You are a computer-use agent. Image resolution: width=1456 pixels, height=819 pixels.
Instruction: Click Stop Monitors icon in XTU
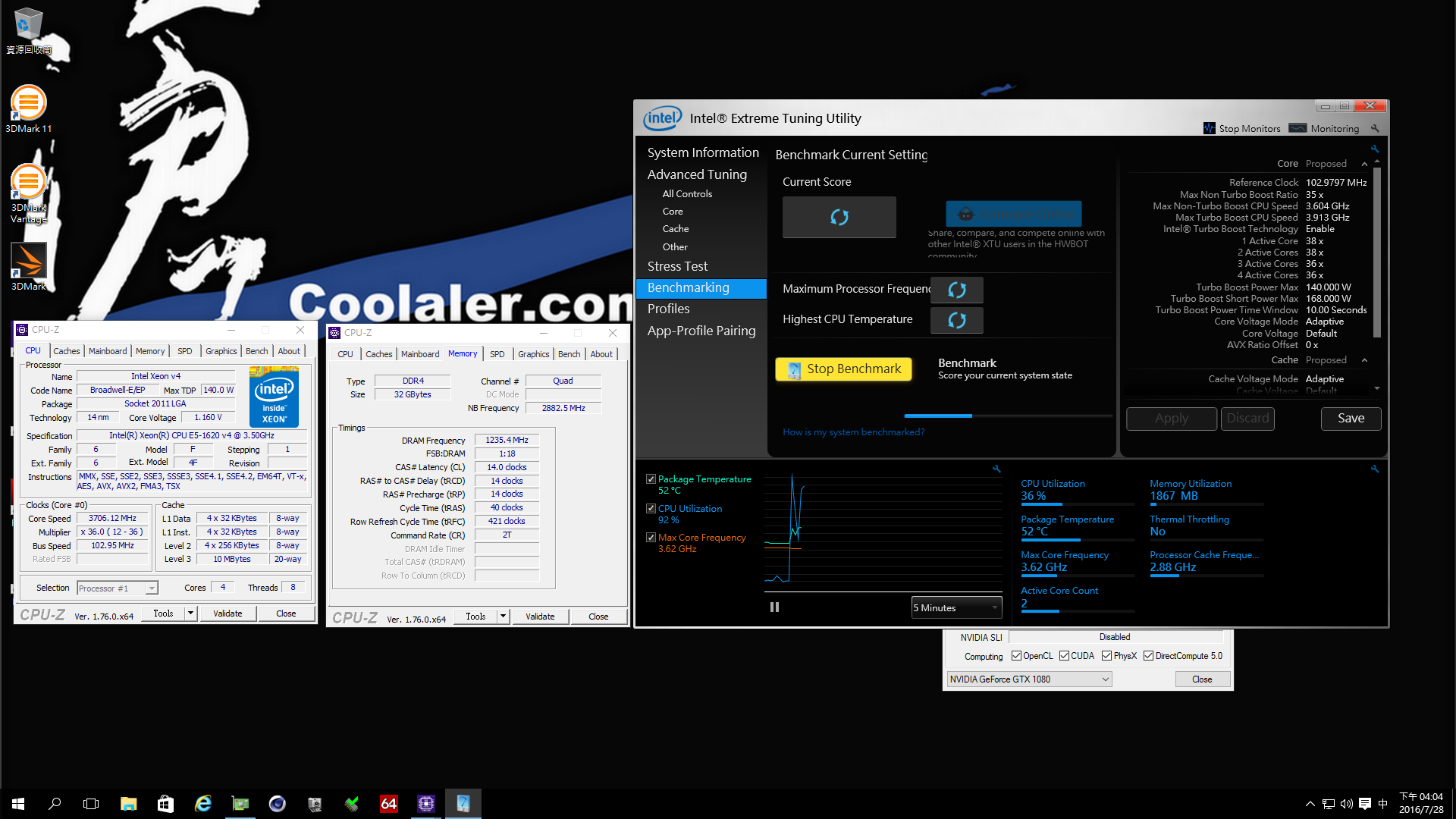click(1209, 128)
